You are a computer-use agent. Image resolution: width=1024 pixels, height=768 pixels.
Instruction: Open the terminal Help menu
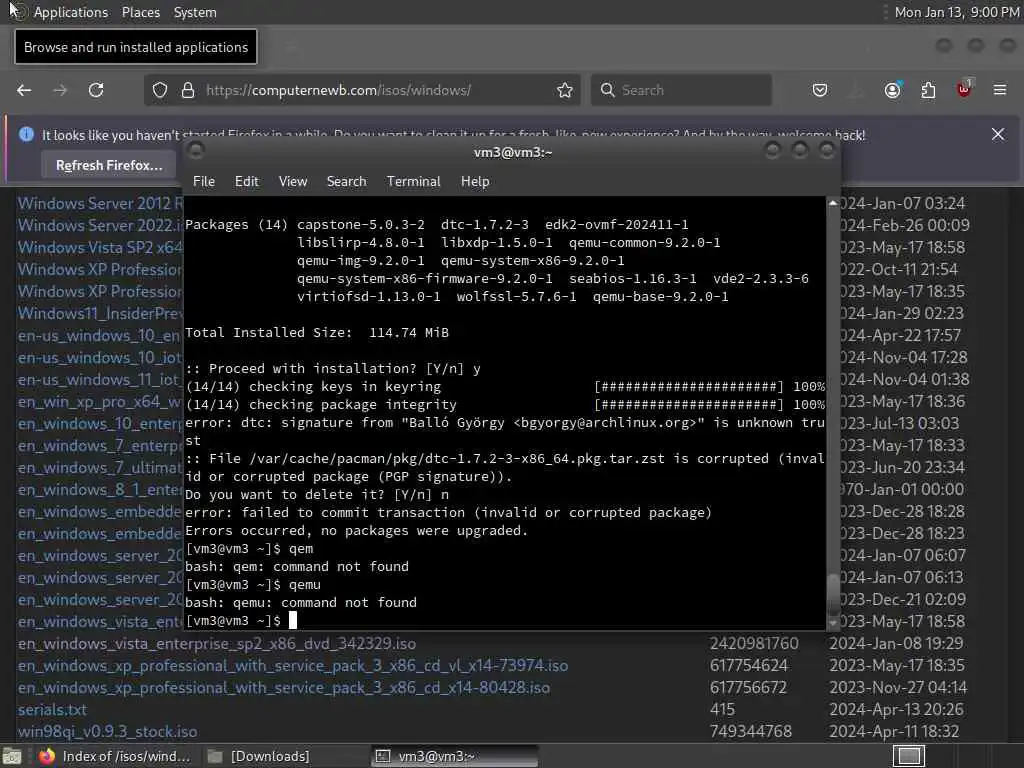[475, 182]
